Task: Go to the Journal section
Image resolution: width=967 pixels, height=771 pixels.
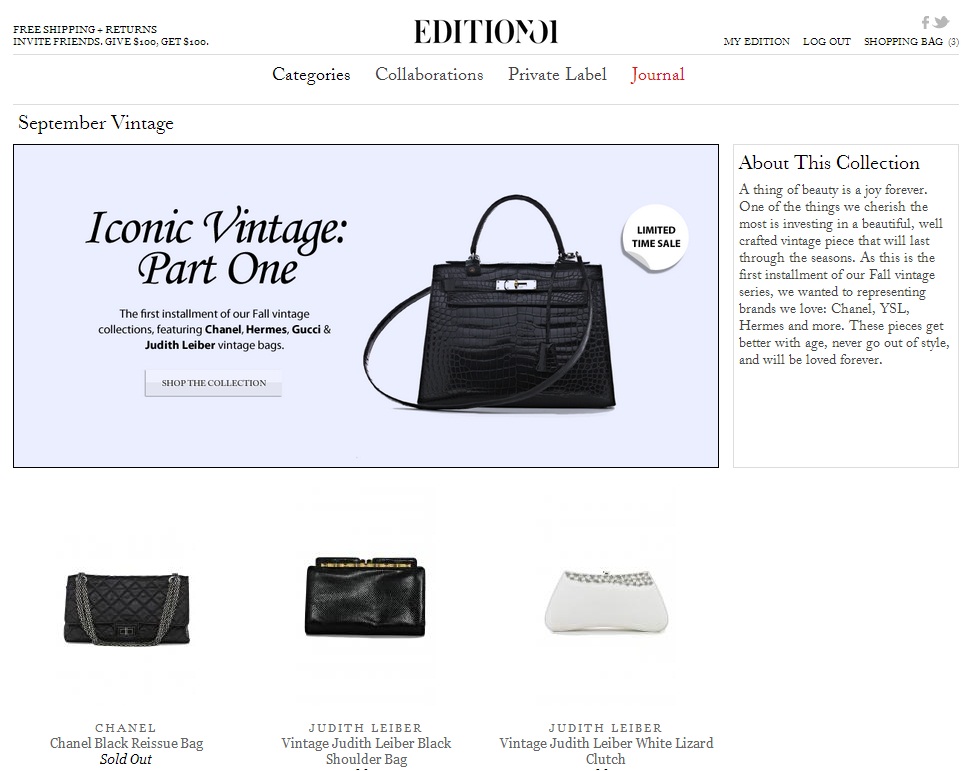Action: (657, 75)
